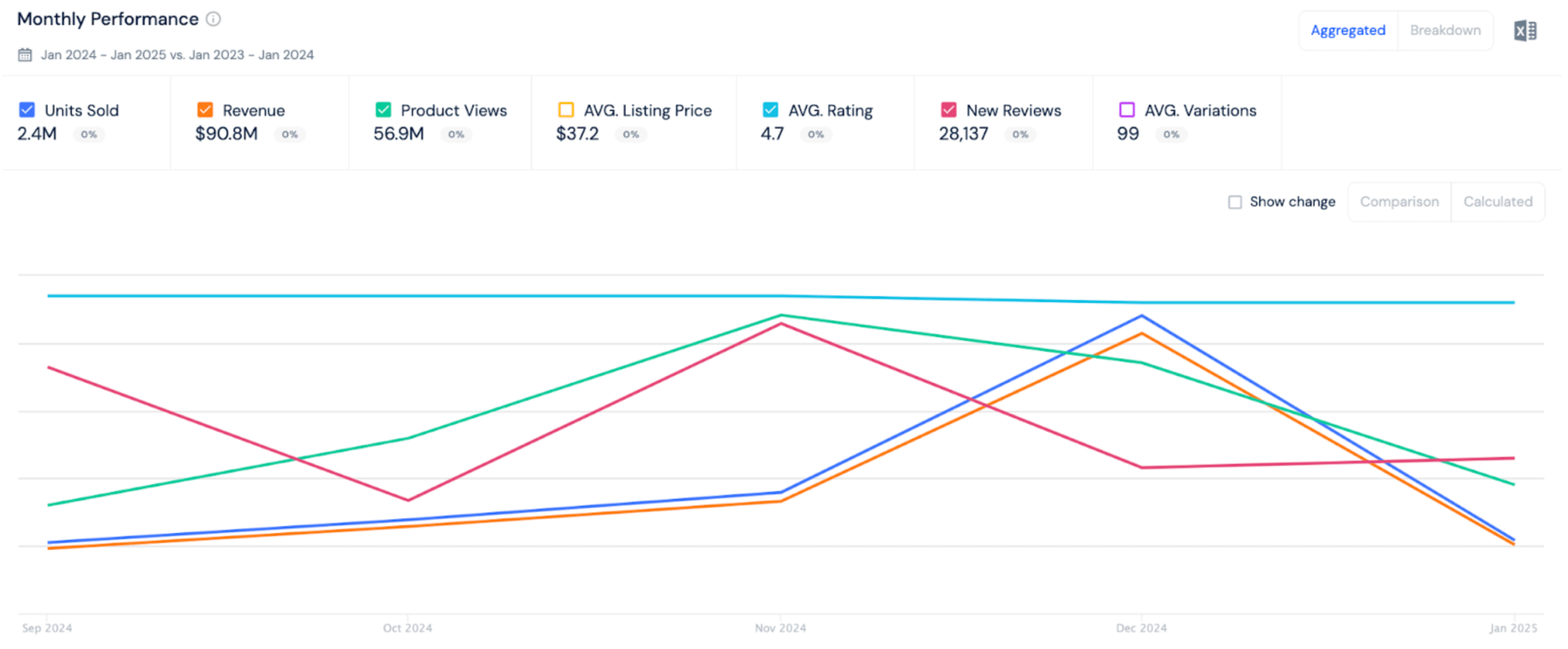Open the Monthly Performance info tooltip icon
The width and height of the screenshot is (1568, 649).
(x=213, y=19)
